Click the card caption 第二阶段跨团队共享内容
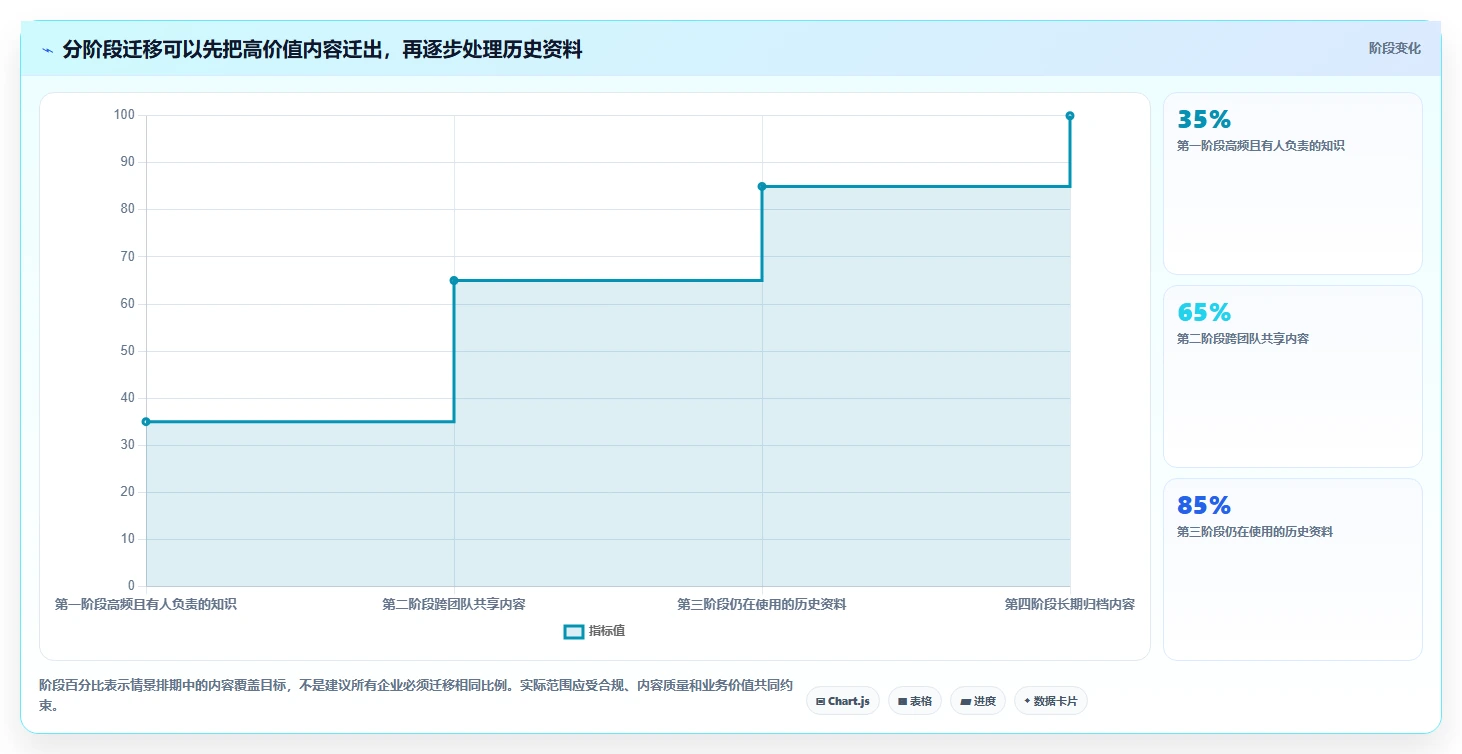The width and height of the screenshot is (1462, 754). (1243, 339)
